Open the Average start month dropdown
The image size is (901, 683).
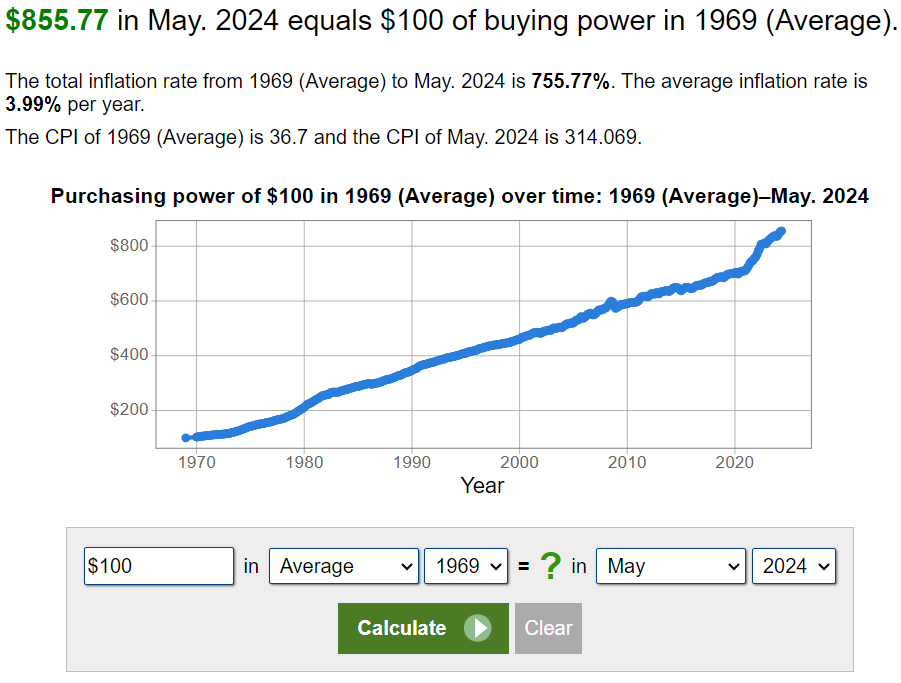[344, 566]
